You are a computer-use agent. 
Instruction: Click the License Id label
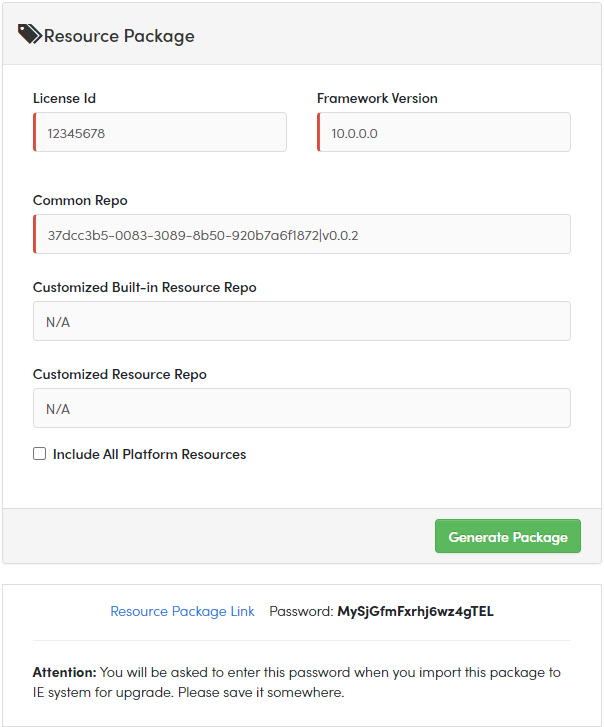[x=64, y=98]
